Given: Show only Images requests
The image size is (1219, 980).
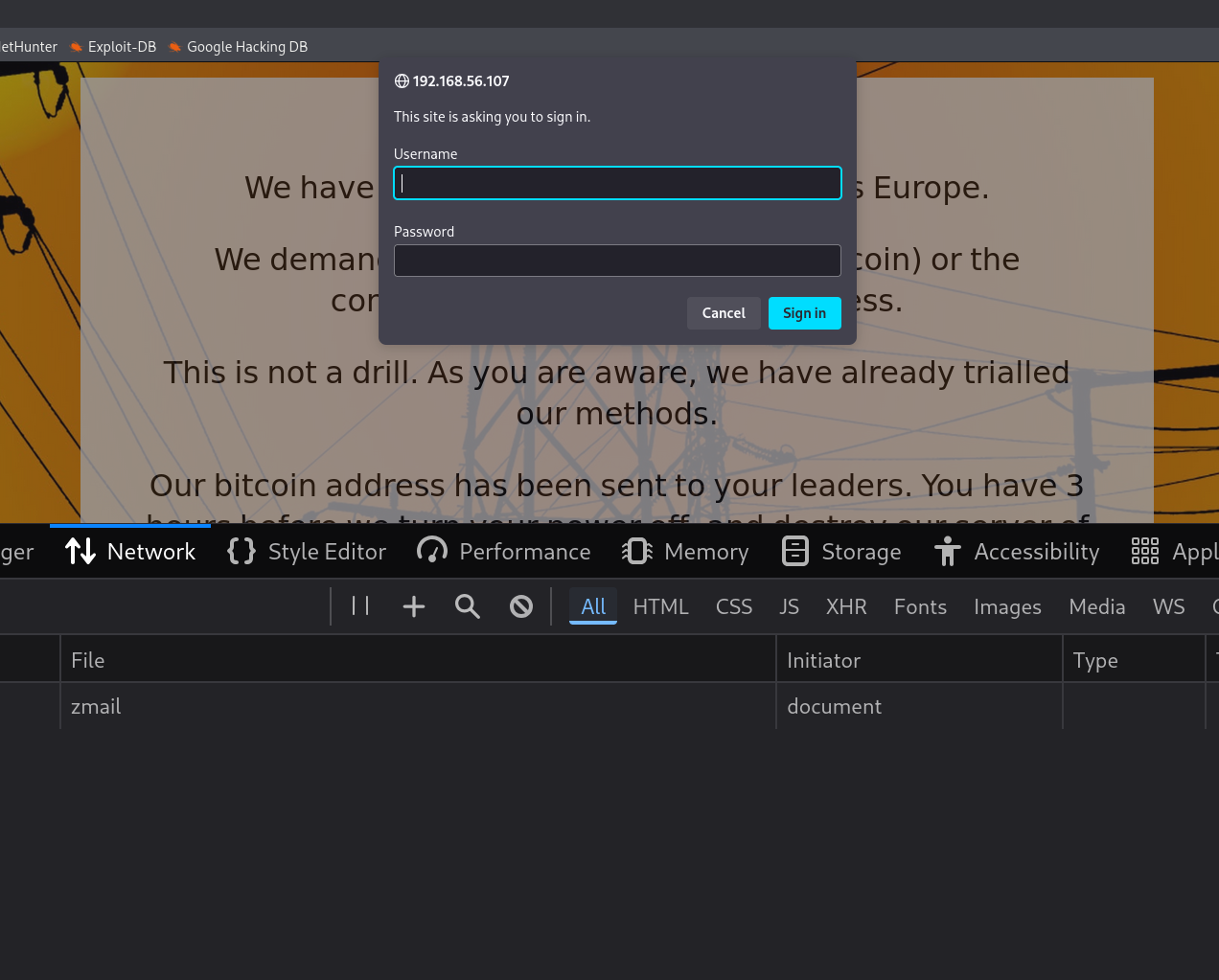Looking at the screenshot, I should [1007, 607].
